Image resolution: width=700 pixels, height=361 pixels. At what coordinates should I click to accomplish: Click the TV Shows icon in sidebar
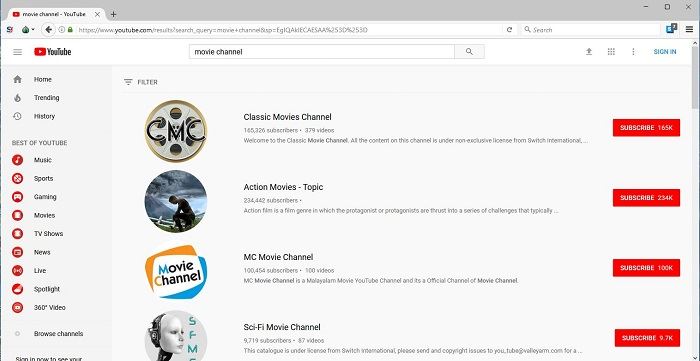pos(17,234)
